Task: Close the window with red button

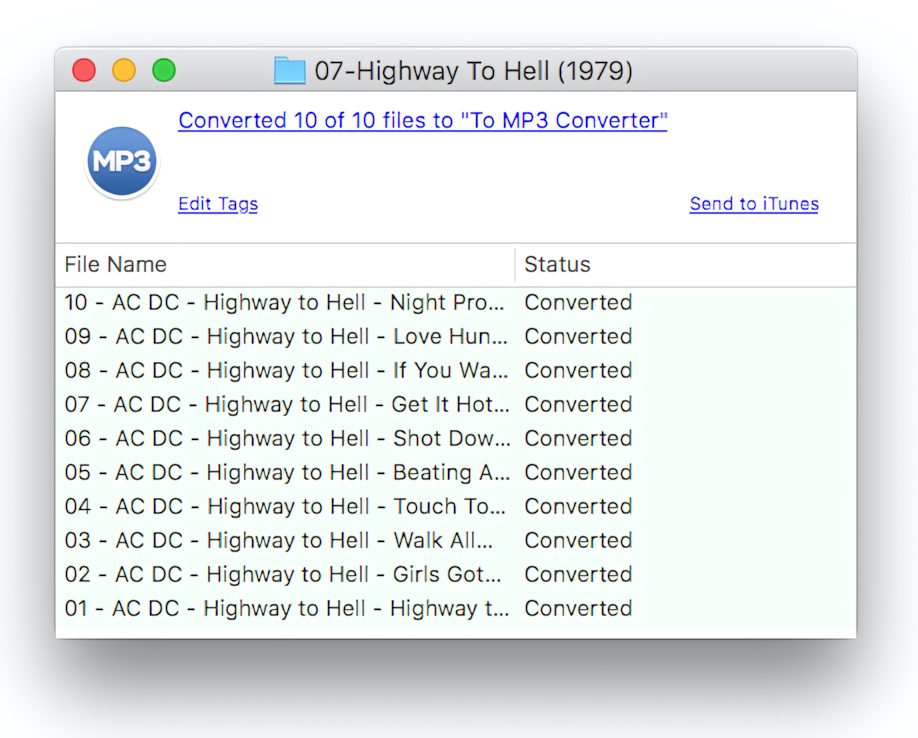Action: pyautogui.click(x=84, y=70)
